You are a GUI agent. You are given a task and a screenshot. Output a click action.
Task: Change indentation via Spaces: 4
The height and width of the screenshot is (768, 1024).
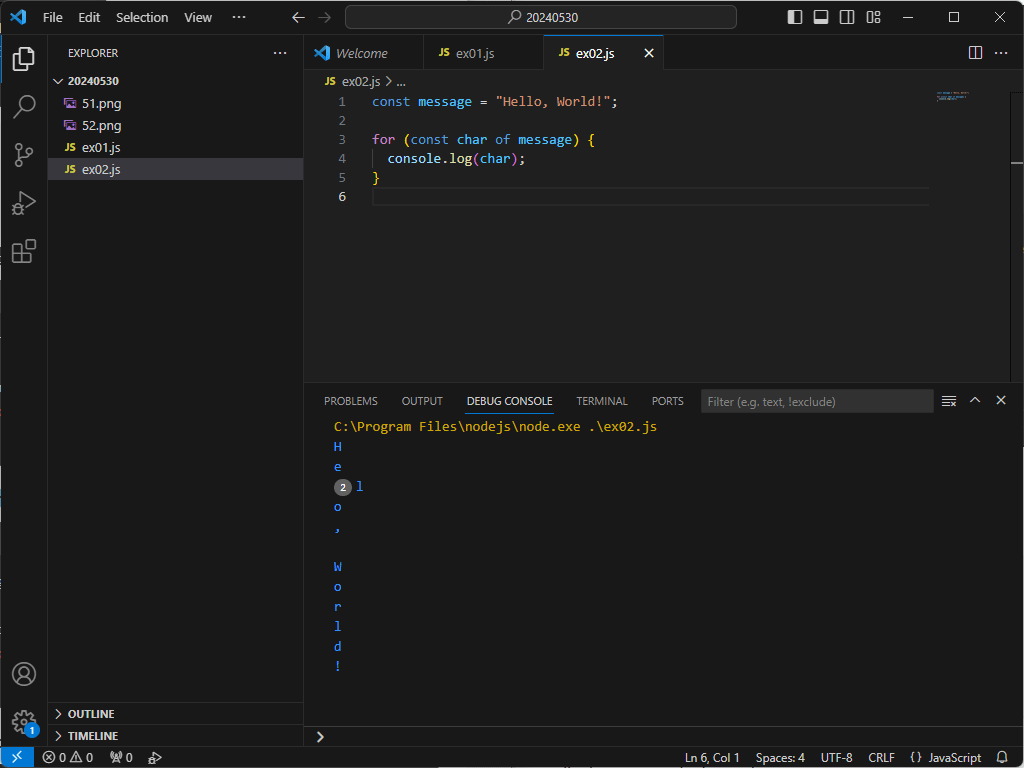click(x=780, y=758)
